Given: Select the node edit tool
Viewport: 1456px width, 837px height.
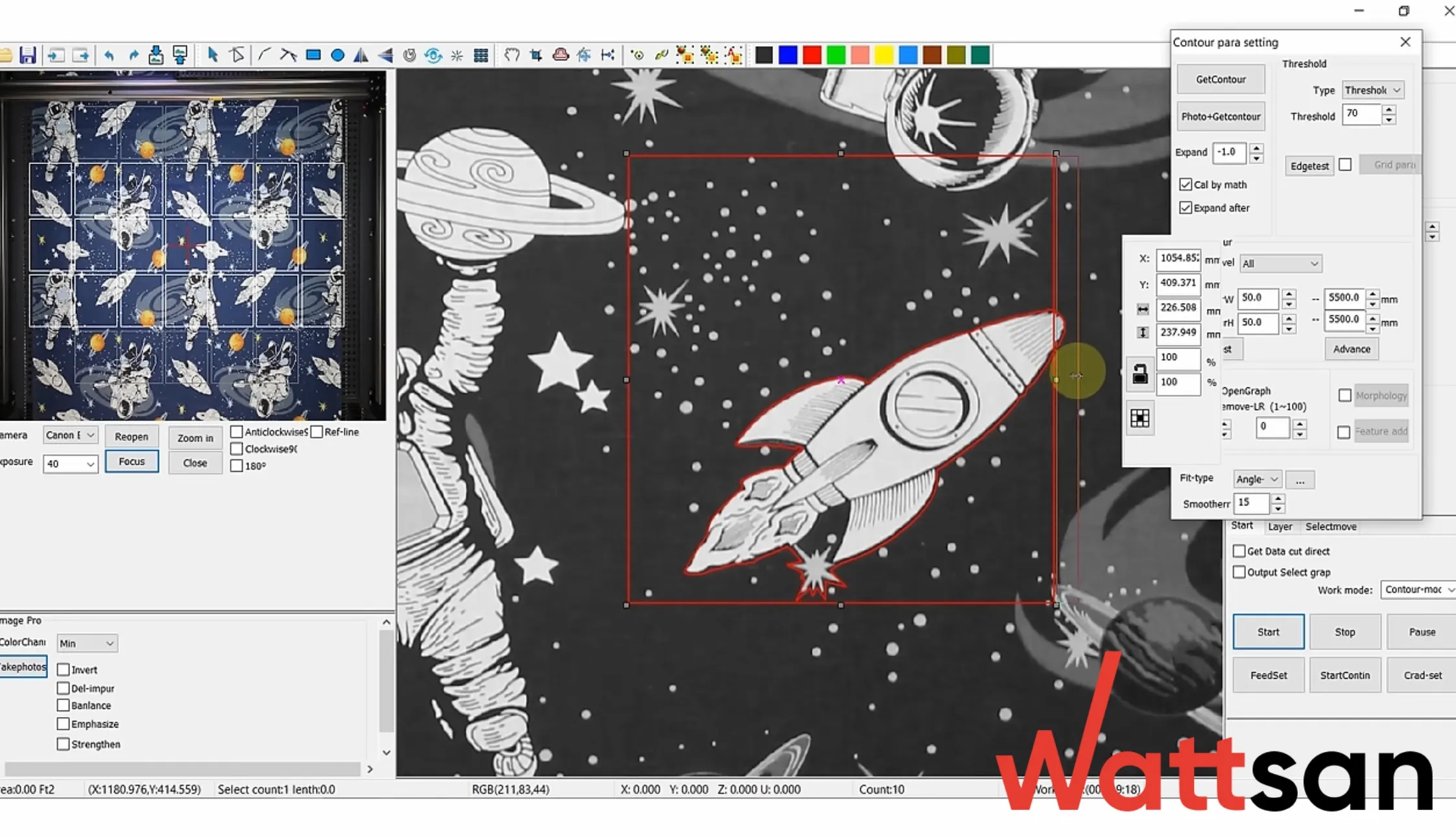Looking at the screenshot, I should click(237, 55).
